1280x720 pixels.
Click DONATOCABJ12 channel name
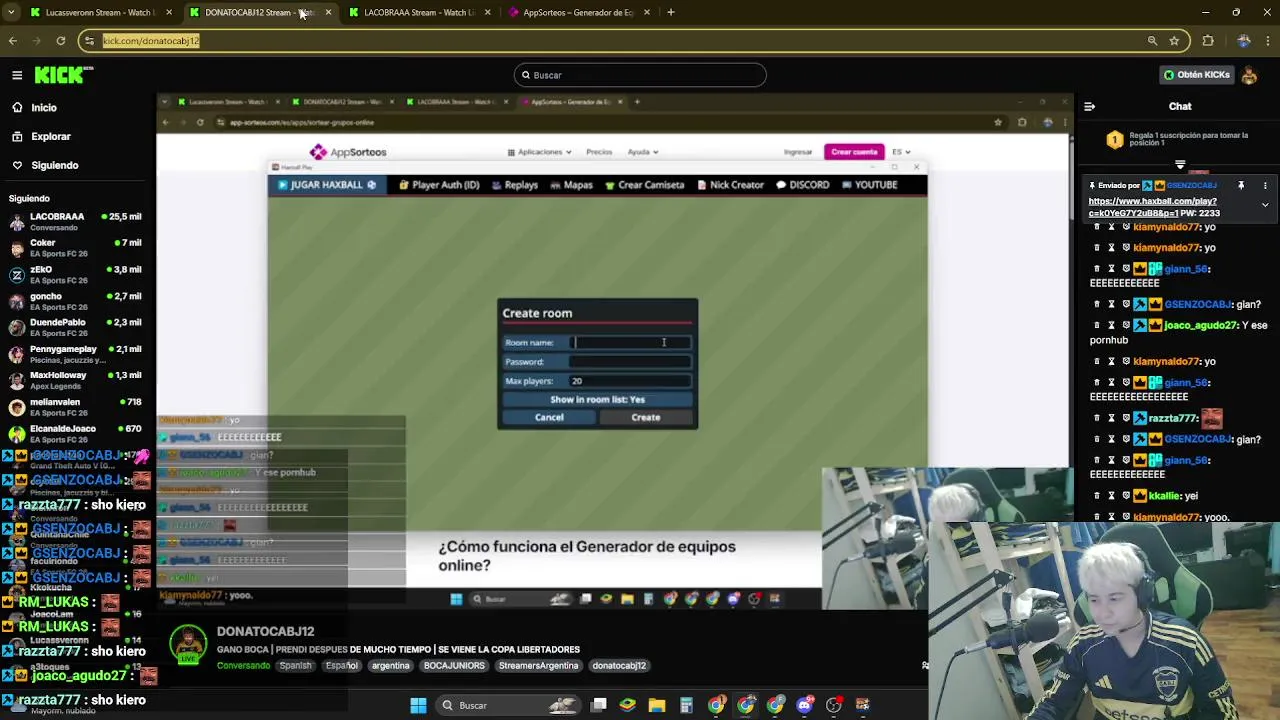(265, 631)
